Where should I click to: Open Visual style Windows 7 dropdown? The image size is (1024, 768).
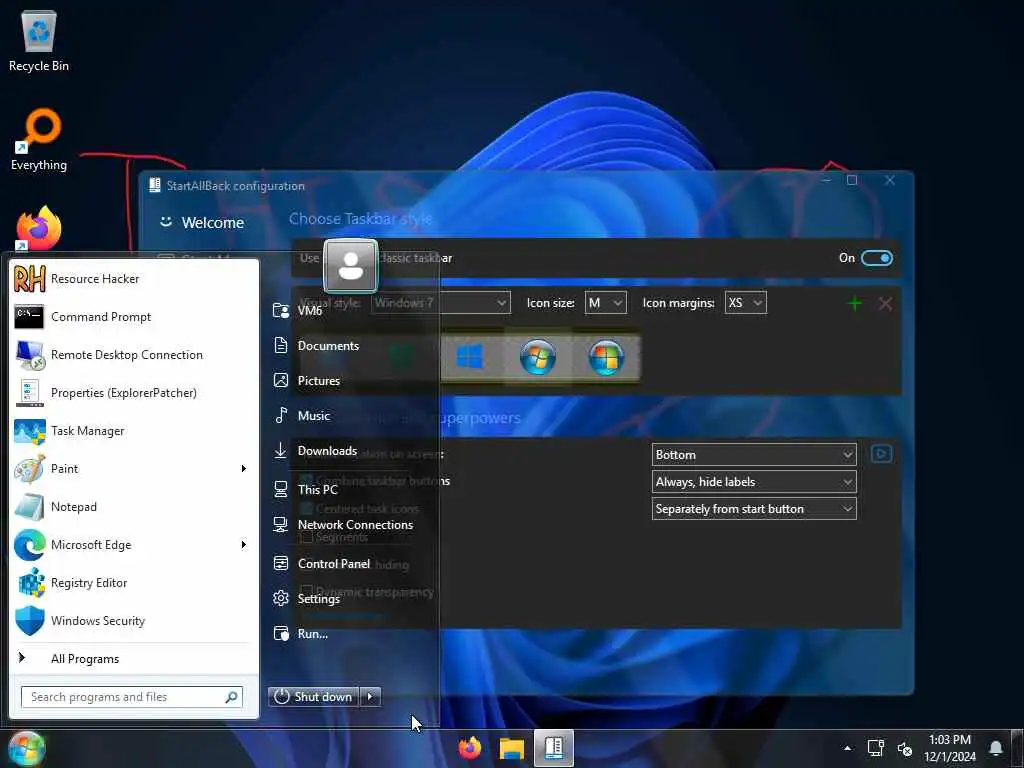coord(441,303)
